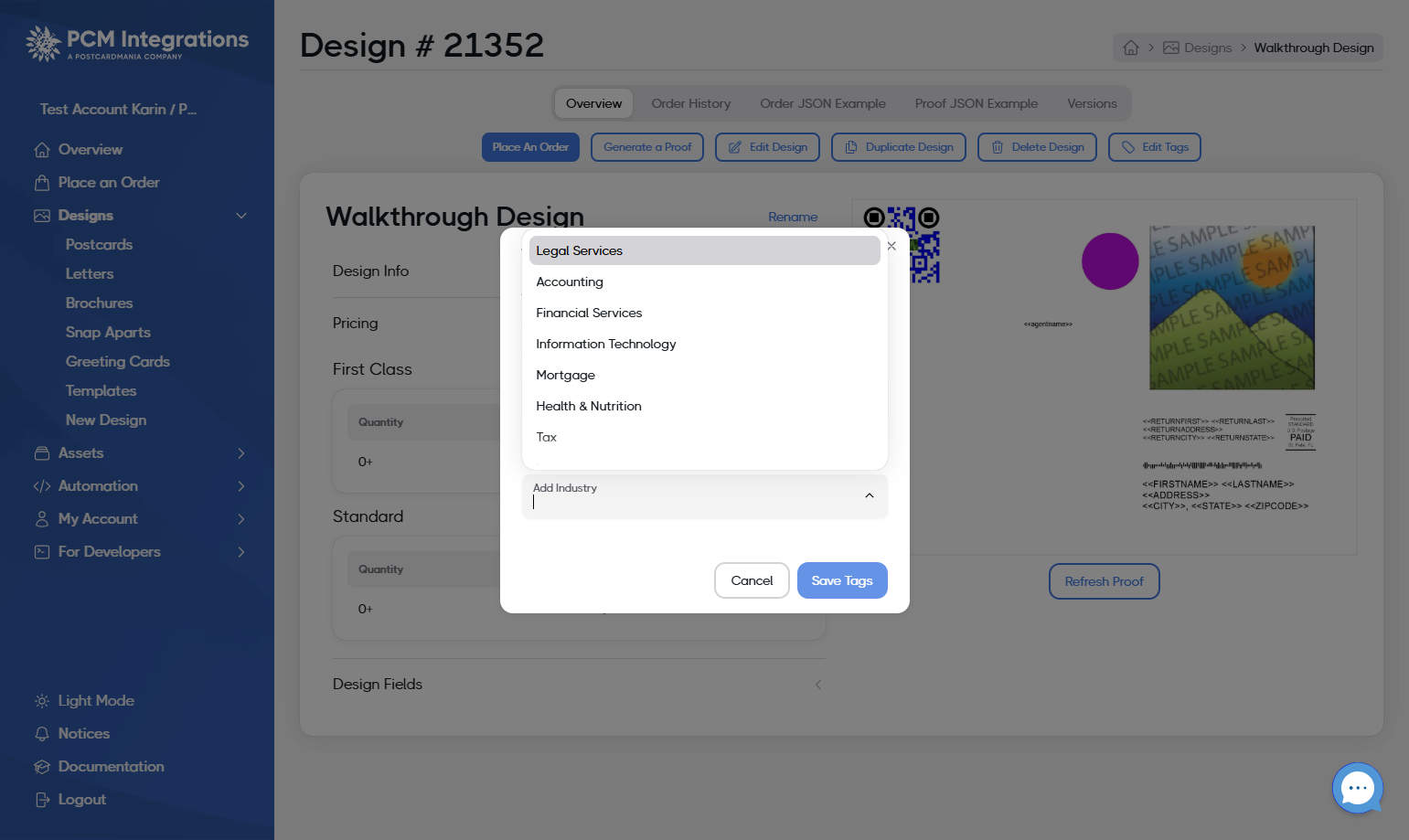Open Edit Tags button
The height and width of the screenshot is (840, 1409).
1155,147
